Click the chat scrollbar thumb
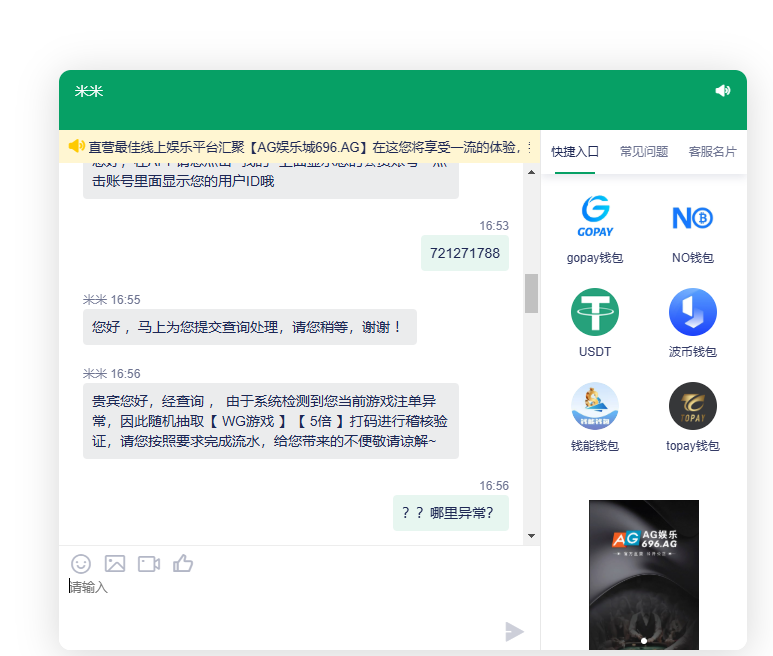 tap(531, 293)
